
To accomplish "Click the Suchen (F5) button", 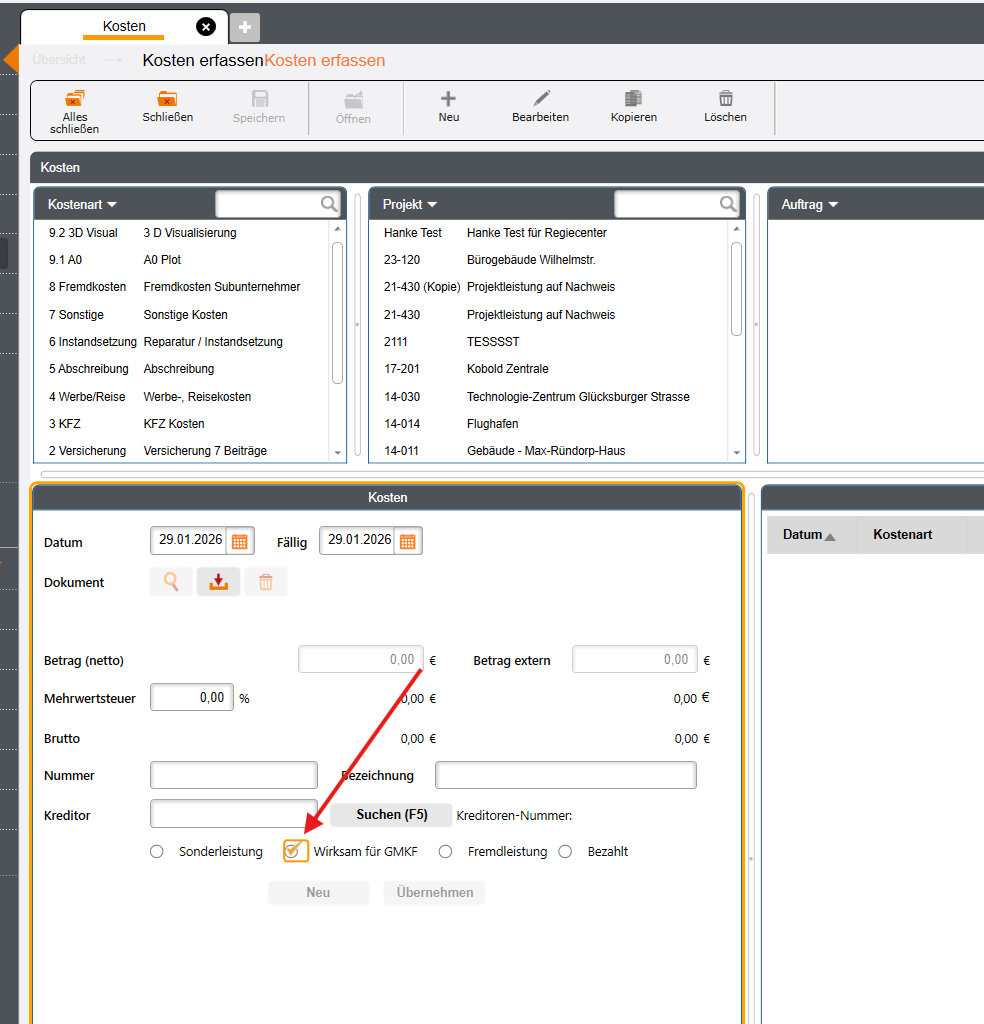I will tap(391, 815).
